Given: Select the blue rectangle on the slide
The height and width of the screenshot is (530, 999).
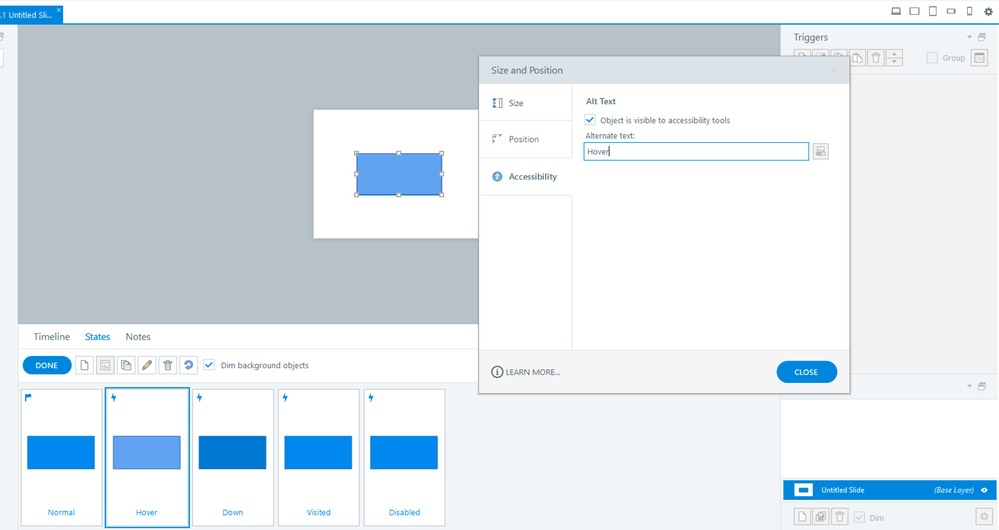Looking at the screenshot, I should coord(399,174).
